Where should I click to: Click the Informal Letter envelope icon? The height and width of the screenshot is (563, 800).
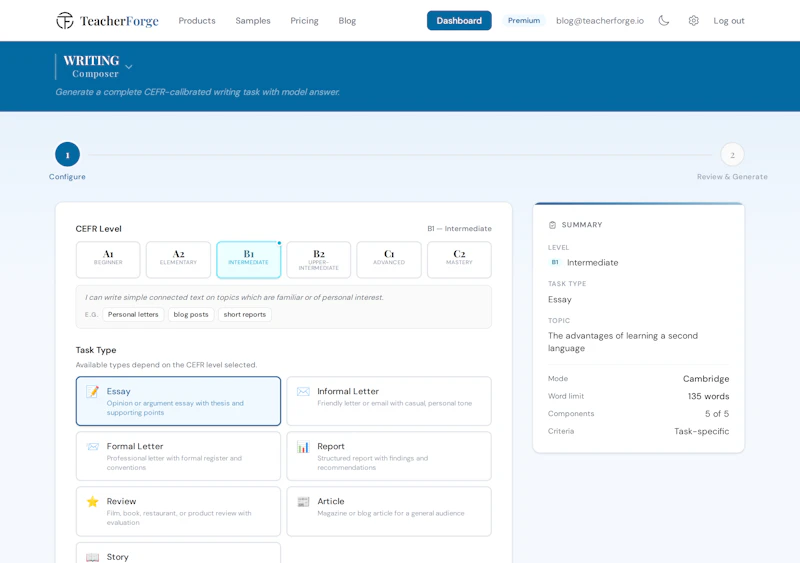pyautogui.click(x=303, y=391)
